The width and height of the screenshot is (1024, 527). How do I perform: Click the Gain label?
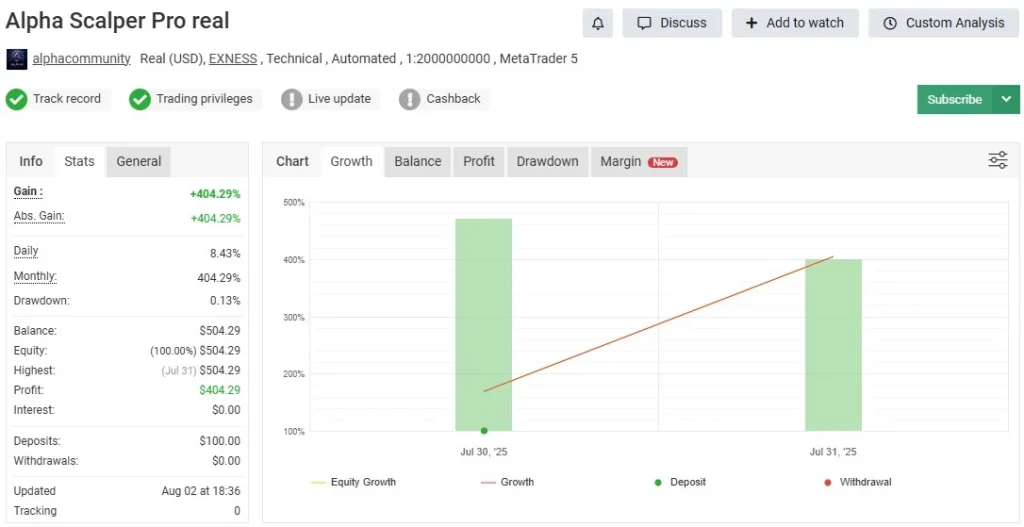tap(28, 192)
